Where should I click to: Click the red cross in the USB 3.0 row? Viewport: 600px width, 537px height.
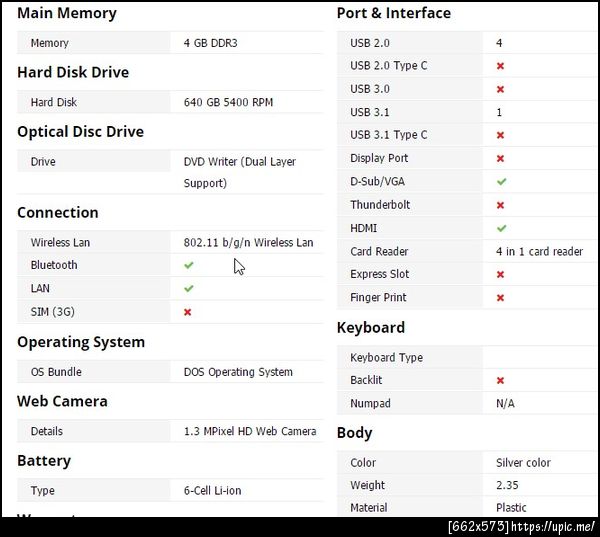pyautogui.click(x=500, y=89)
